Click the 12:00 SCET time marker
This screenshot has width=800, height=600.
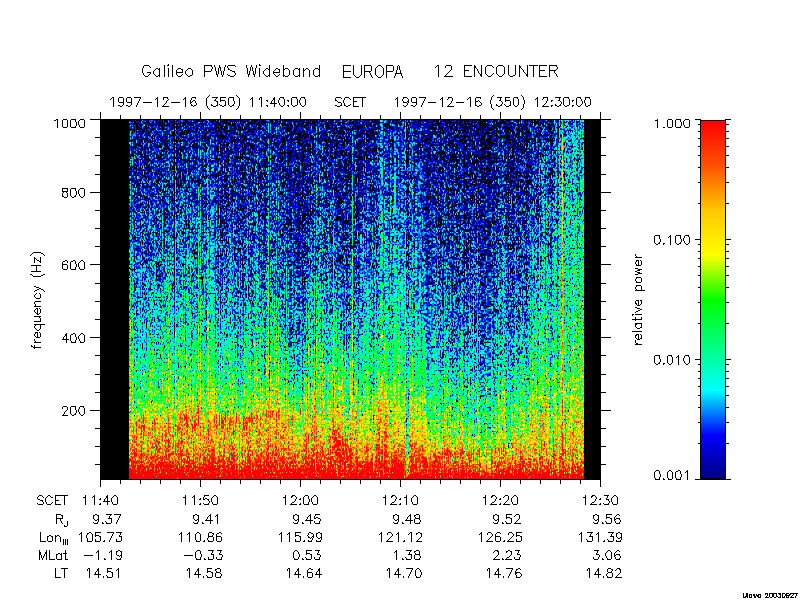[x=301, y=501]
